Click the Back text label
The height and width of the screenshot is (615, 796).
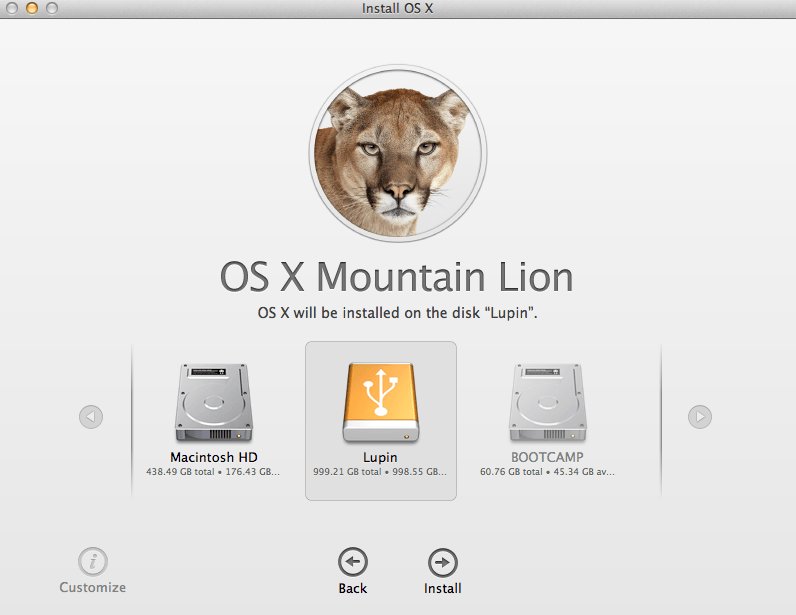(x=352, y=588)
